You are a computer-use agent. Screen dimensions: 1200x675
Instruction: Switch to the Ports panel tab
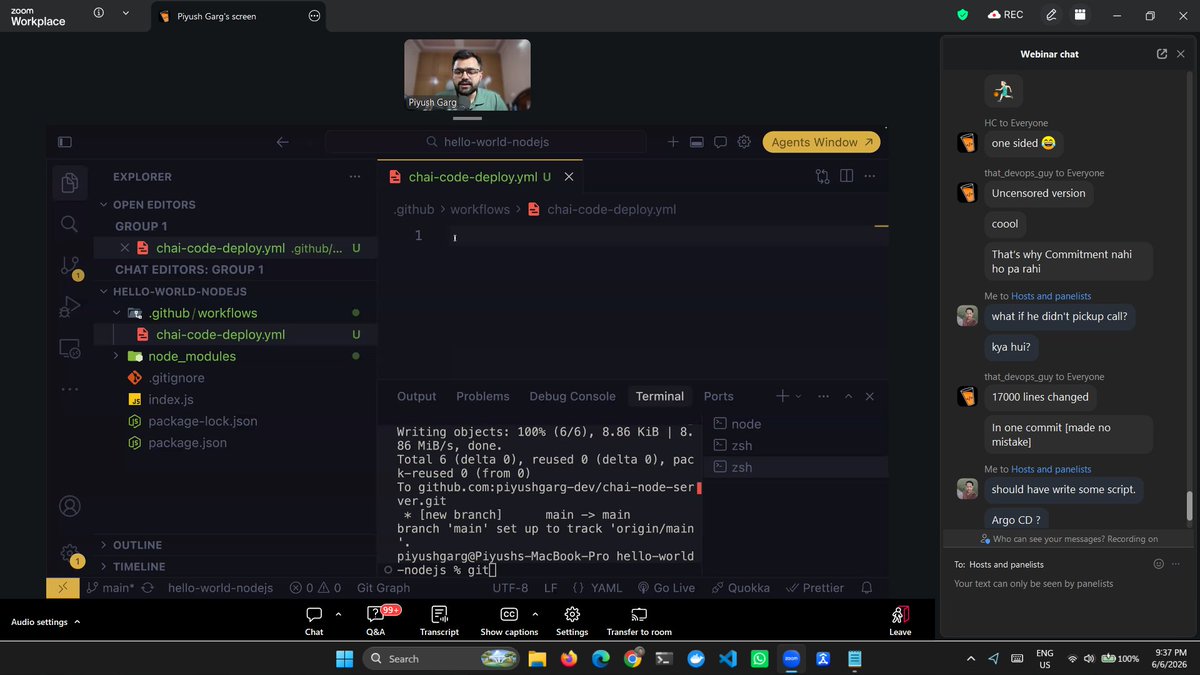tap(718, 396)
